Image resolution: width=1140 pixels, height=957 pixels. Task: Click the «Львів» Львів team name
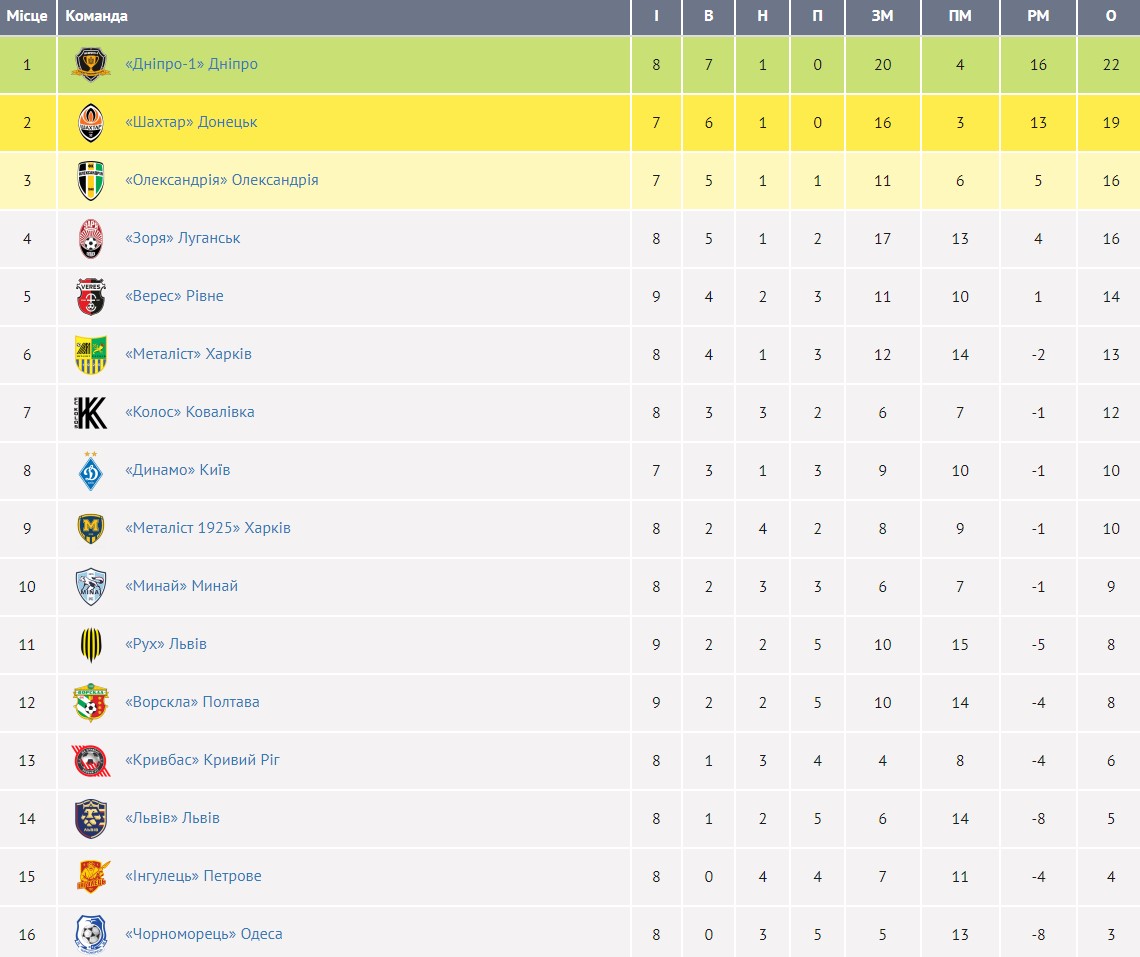pyautogui.click(x=172, y=818)
